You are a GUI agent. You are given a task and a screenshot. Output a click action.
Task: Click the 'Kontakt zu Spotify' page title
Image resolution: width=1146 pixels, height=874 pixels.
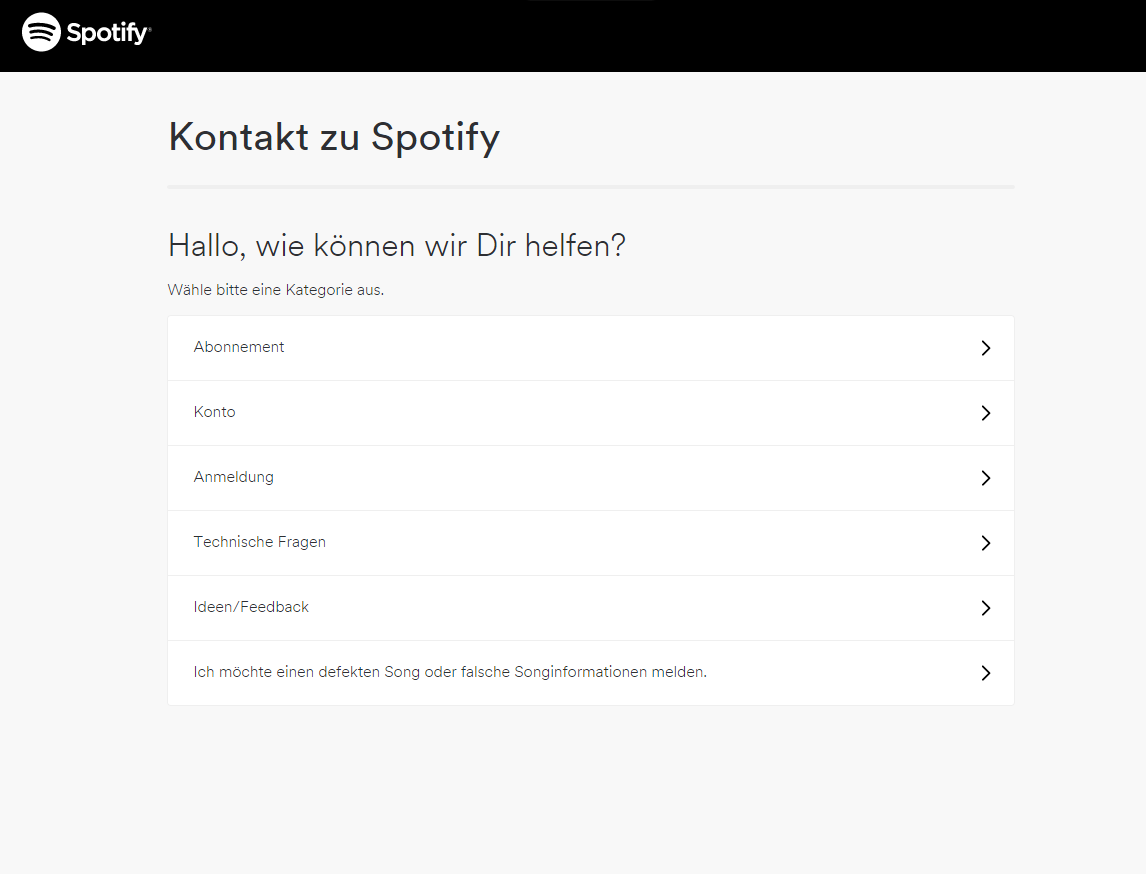(x=334, y=137)
